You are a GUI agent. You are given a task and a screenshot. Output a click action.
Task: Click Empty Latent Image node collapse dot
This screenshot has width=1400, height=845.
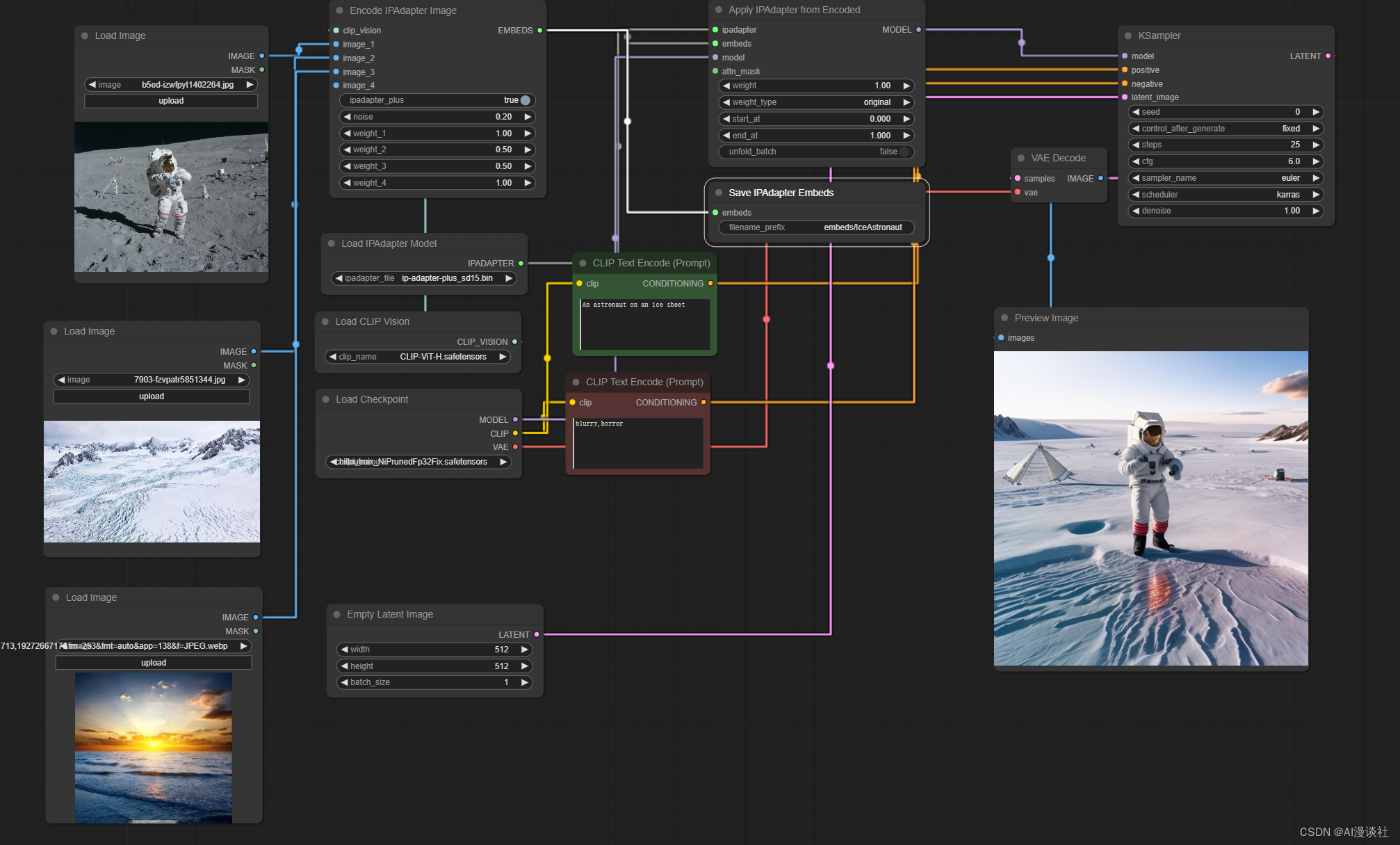click(336, 614)
